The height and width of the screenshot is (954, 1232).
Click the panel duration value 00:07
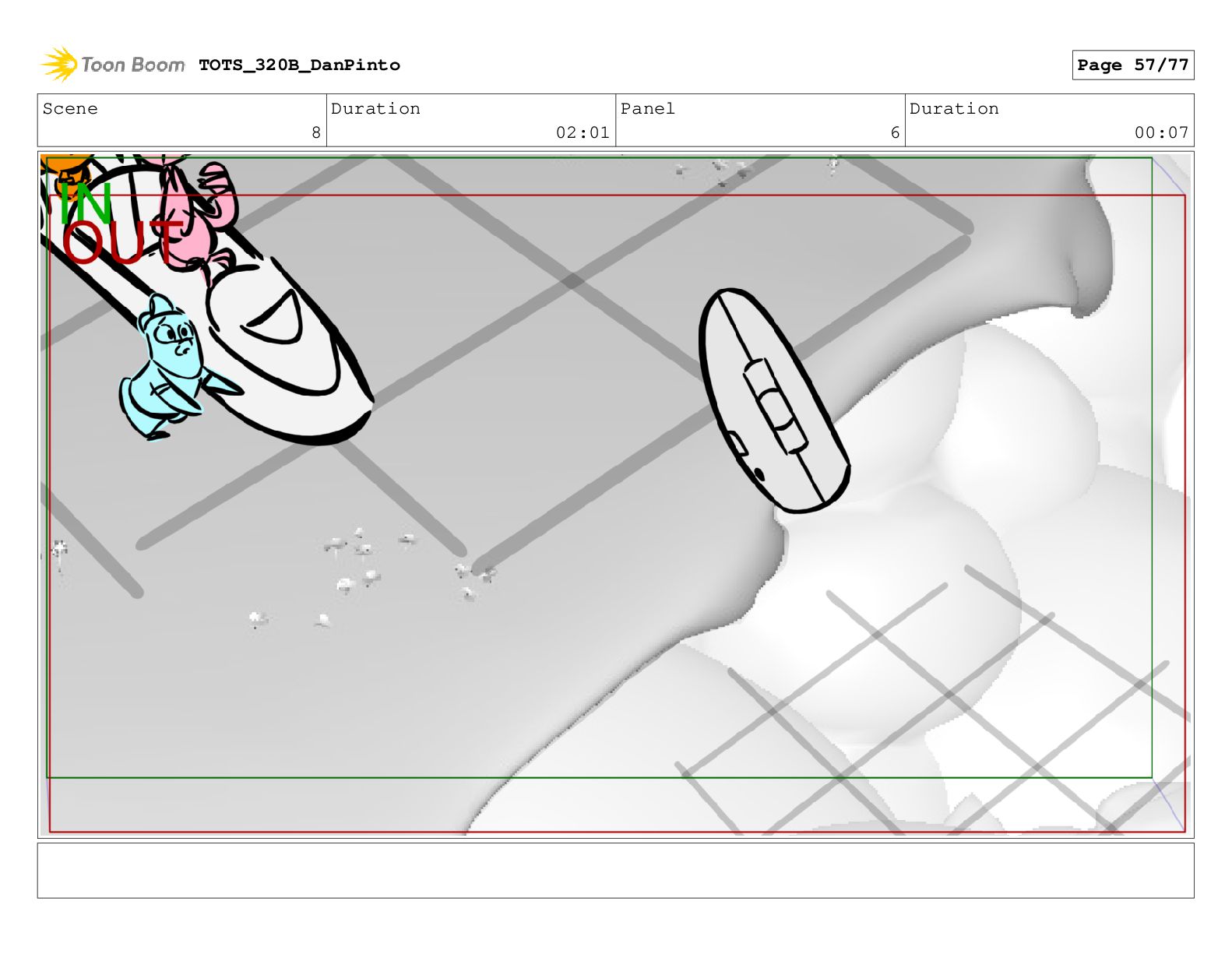(x=1161, y=133)
